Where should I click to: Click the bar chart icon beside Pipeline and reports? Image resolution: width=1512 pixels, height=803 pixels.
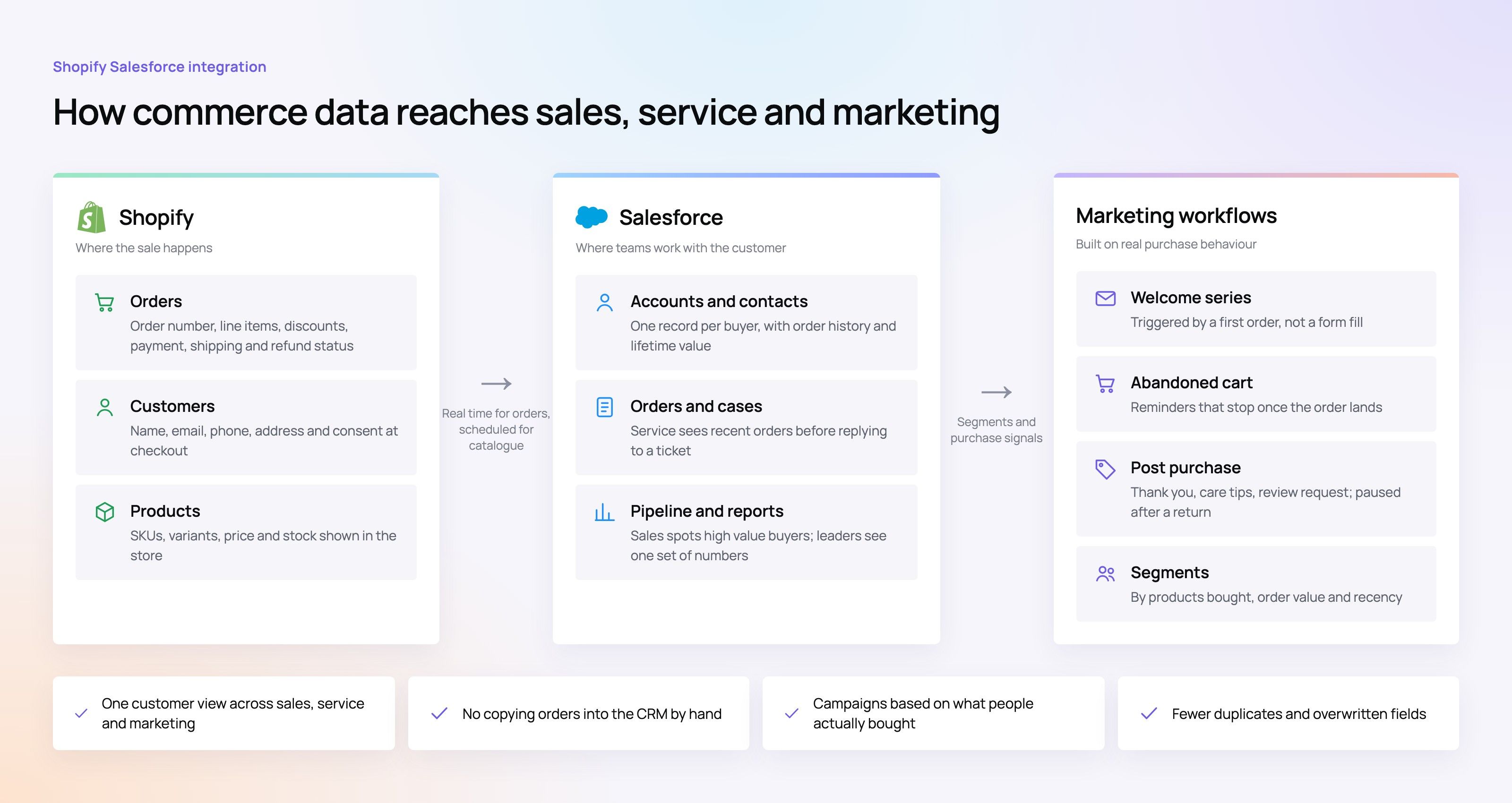pyautogui.click(x=605, y=512)
